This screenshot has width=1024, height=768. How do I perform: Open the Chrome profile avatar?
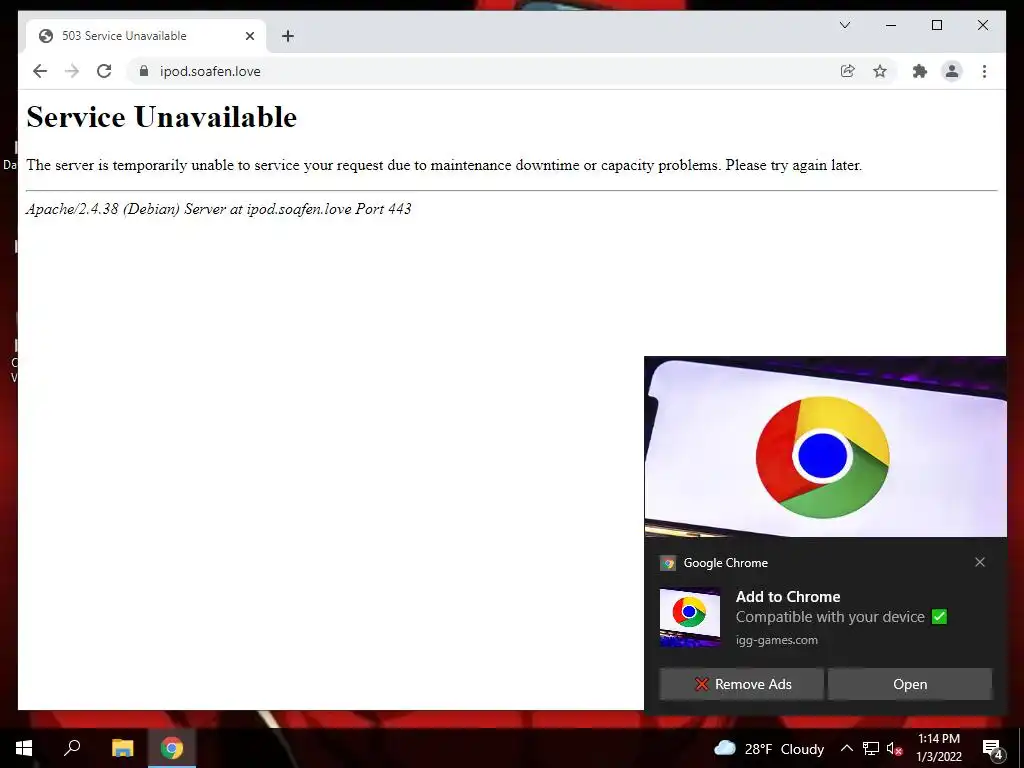point(952,71)
